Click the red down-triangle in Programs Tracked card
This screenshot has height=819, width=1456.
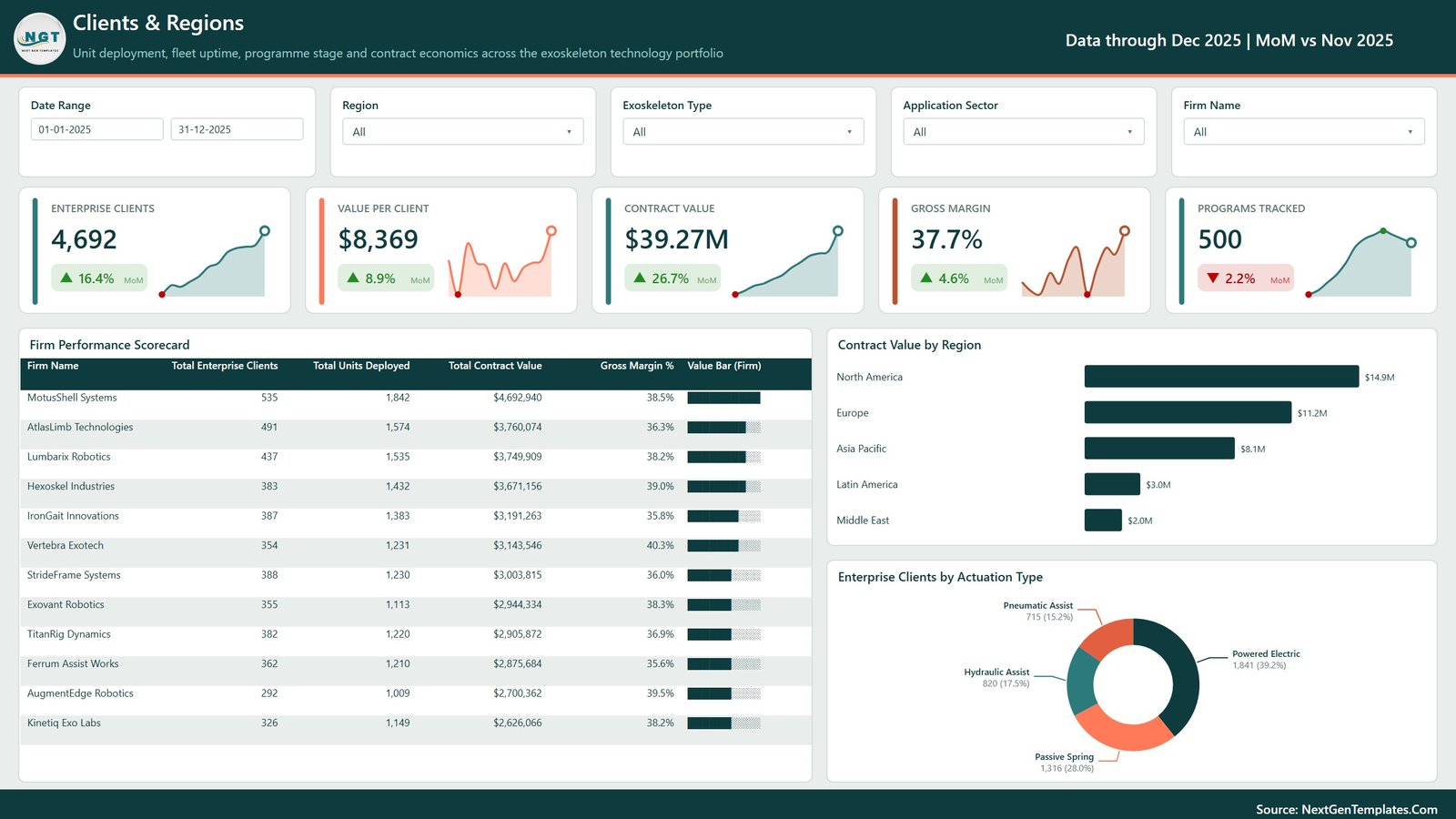[x=1213, y=278]
